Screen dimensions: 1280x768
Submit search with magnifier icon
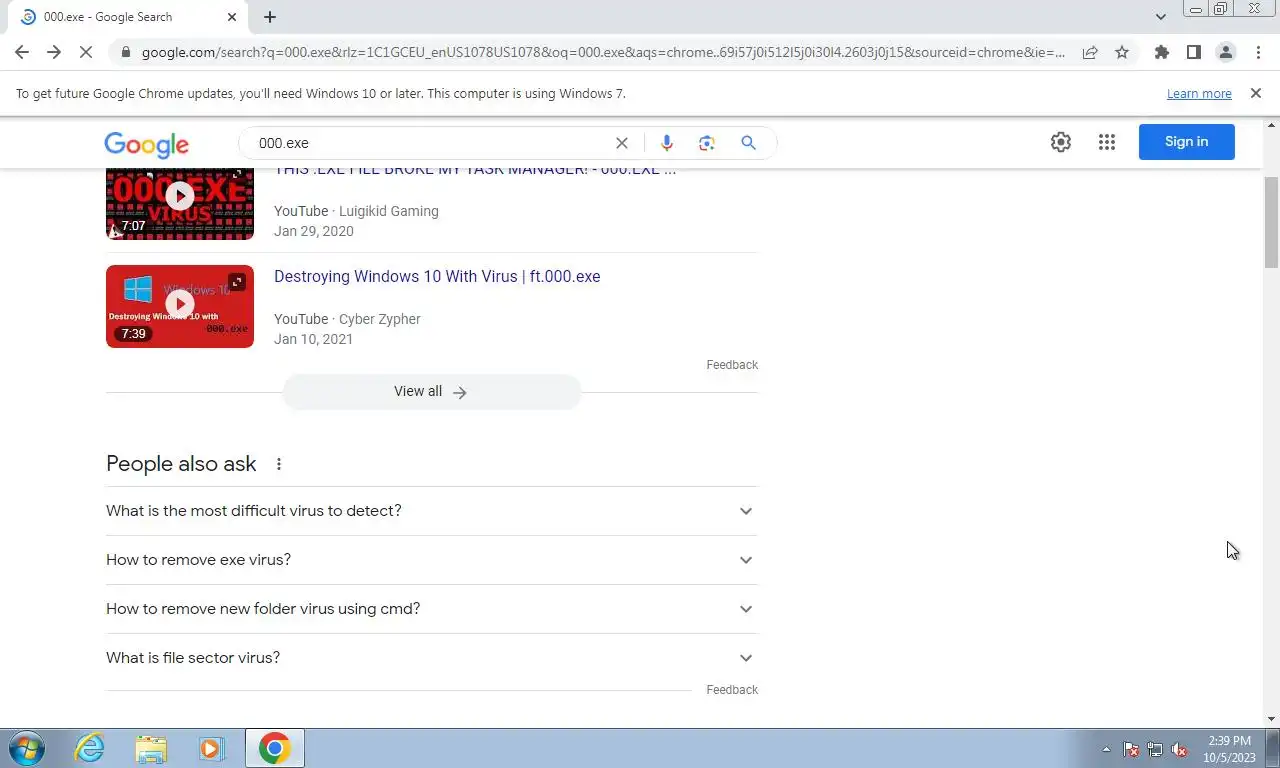(748, 143)
